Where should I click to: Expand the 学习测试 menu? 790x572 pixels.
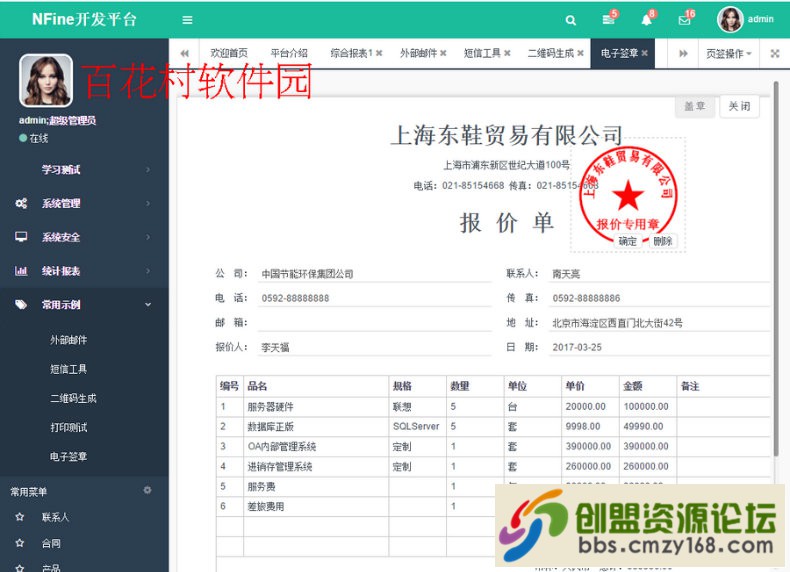[84, 170]
